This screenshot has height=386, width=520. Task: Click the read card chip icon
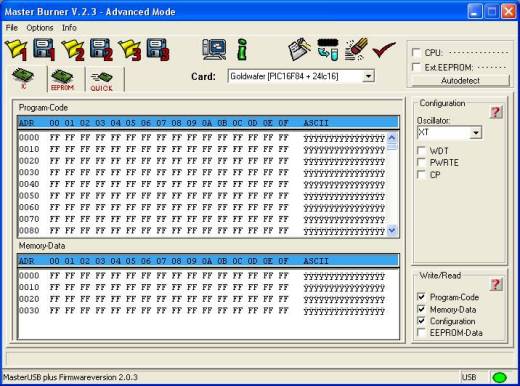[328, 50]
